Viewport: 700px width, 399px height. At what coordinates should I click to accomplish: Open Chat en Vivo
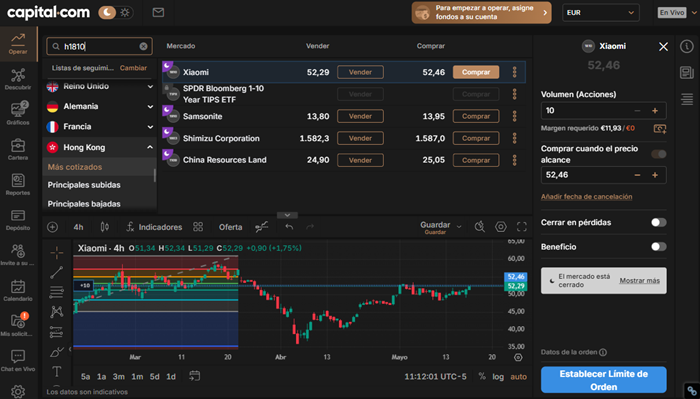pos(18,361)
